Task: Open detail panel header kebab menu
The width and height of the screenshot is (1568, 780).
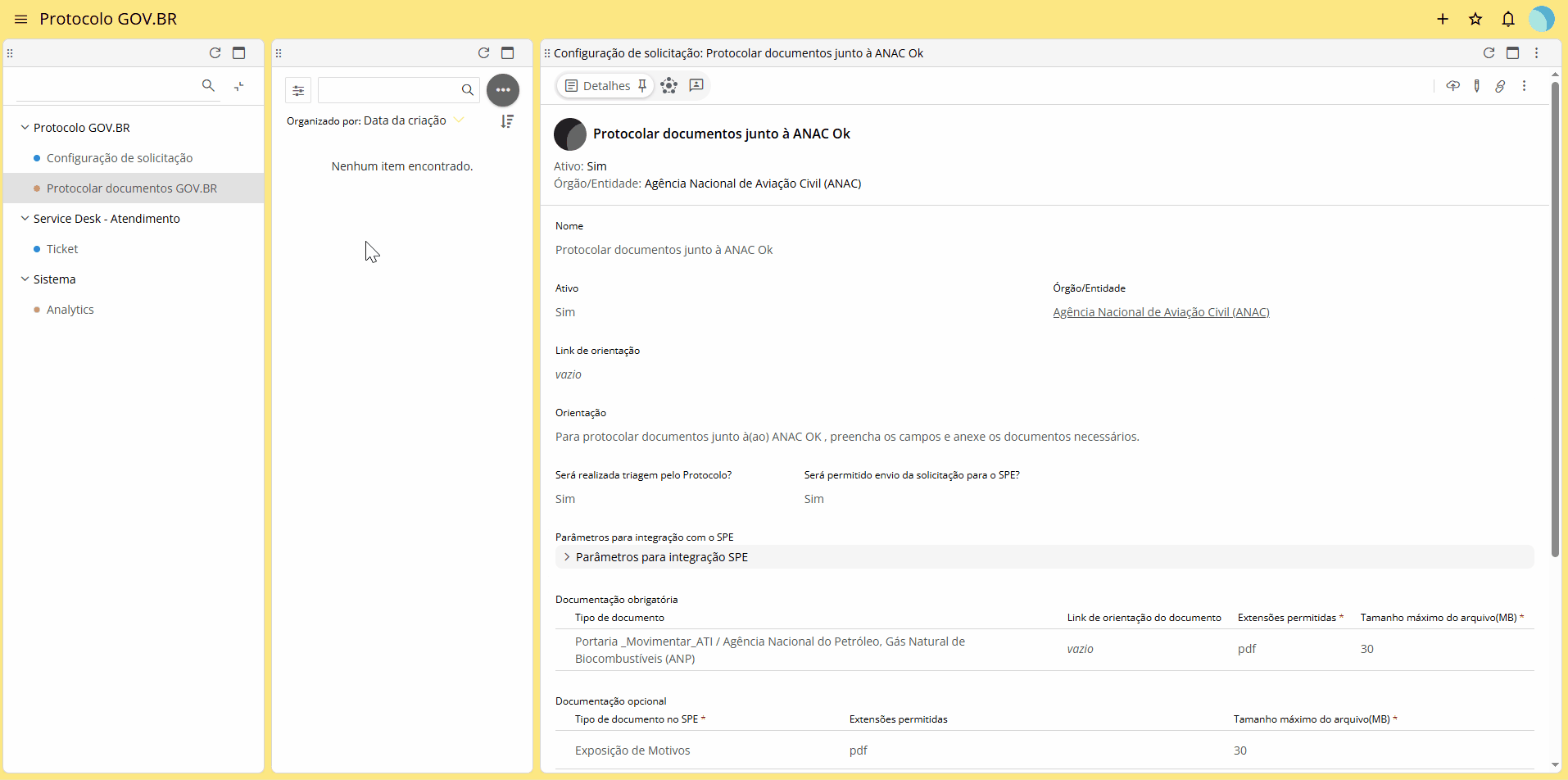Action: 1537,53
